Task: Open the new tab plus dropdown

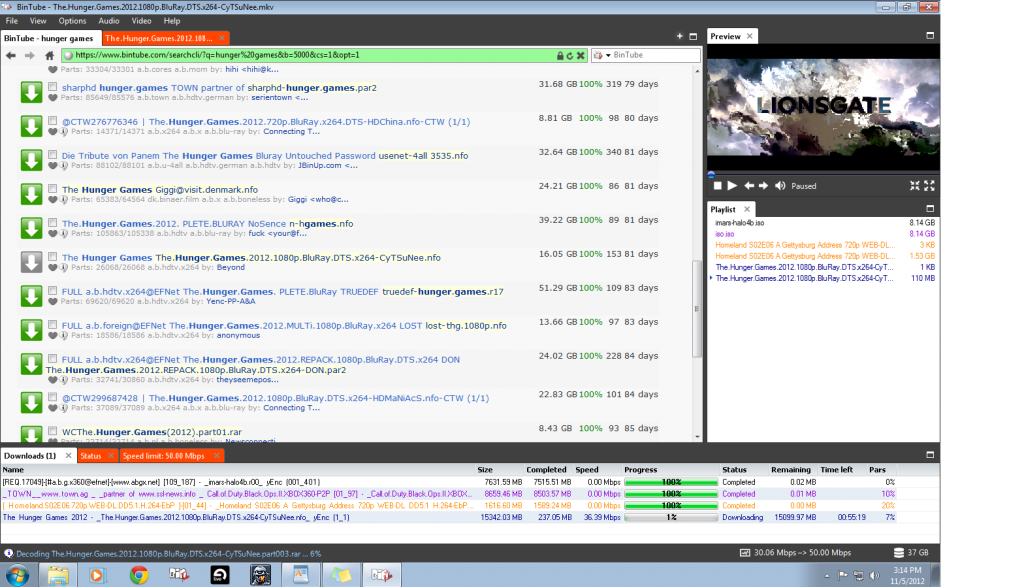Action: (x=682, y=37)
